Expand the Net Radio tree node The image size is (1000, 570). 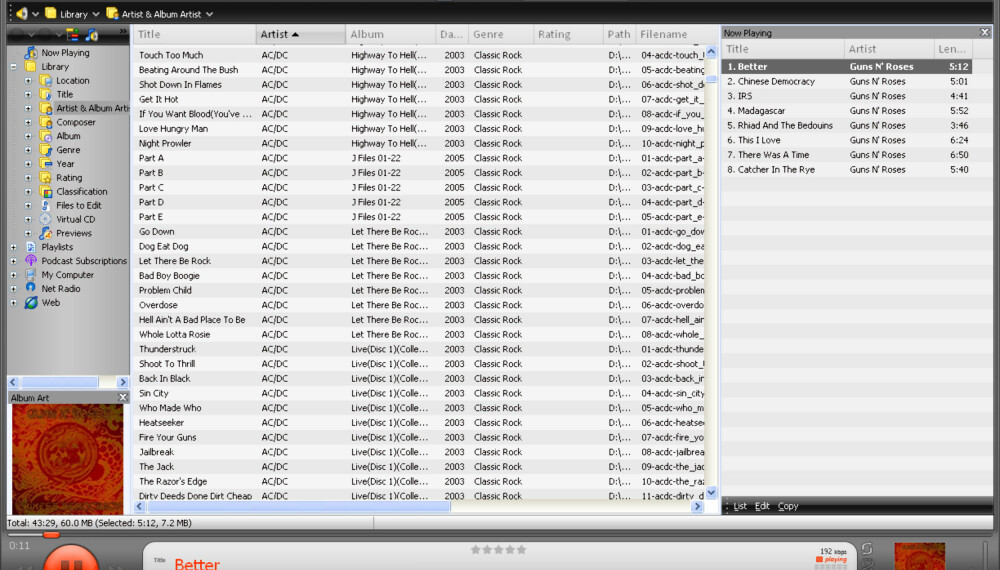point(13,289)
